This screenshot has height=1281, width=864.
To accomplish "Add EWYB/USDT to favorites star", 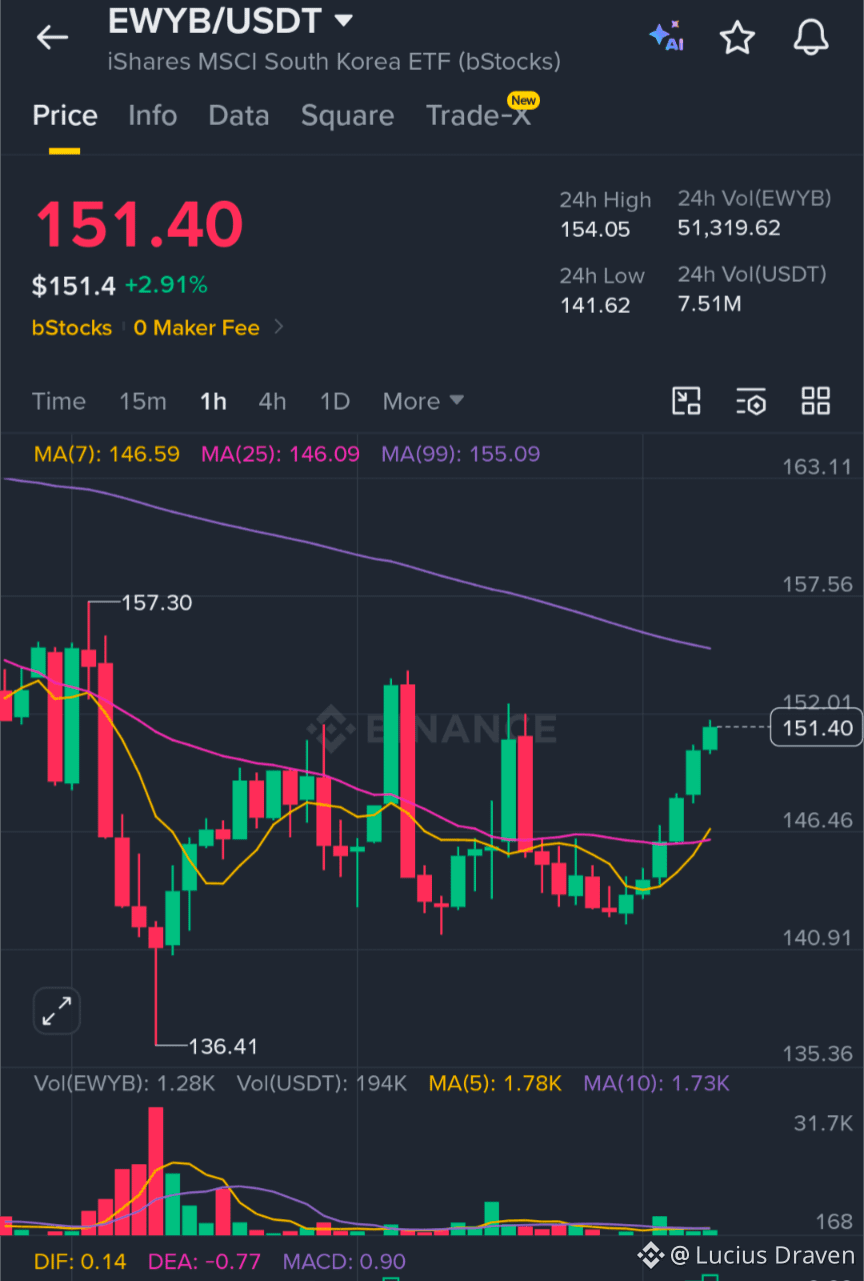I will click(737, 37).
